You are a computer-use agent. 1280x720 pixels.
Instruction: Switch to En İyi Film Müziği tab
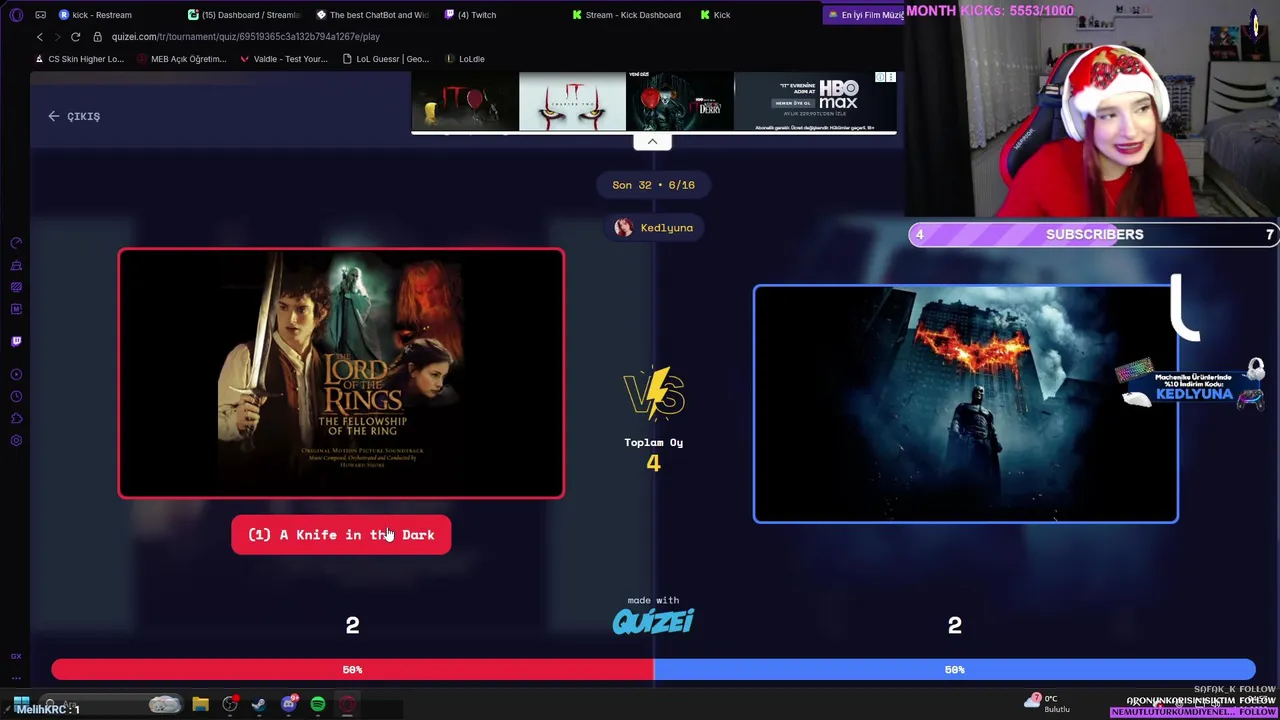point(865,15)
